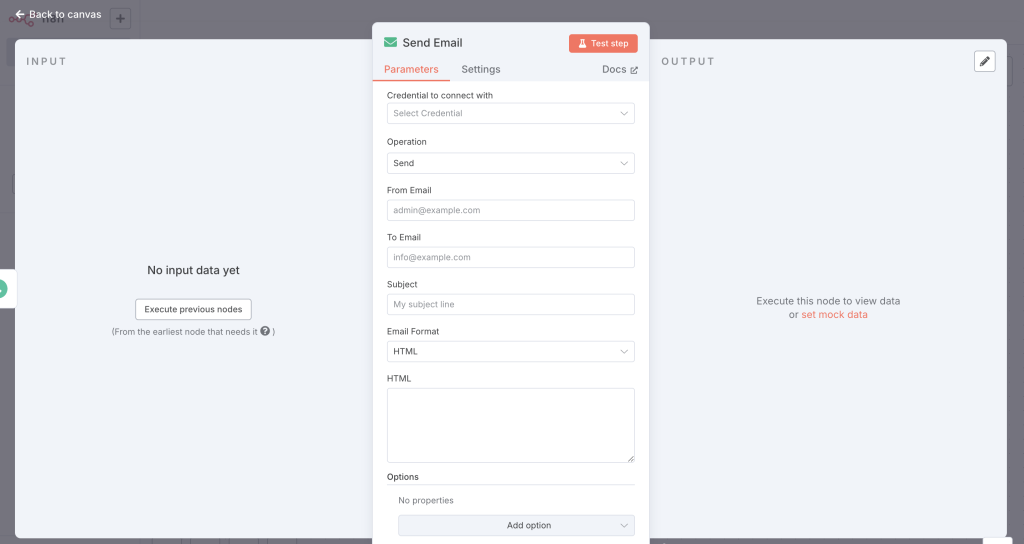Open the Select Credential dropdown
The image size is (1024, 544).
pyautogui.click(x=510, y=114)
